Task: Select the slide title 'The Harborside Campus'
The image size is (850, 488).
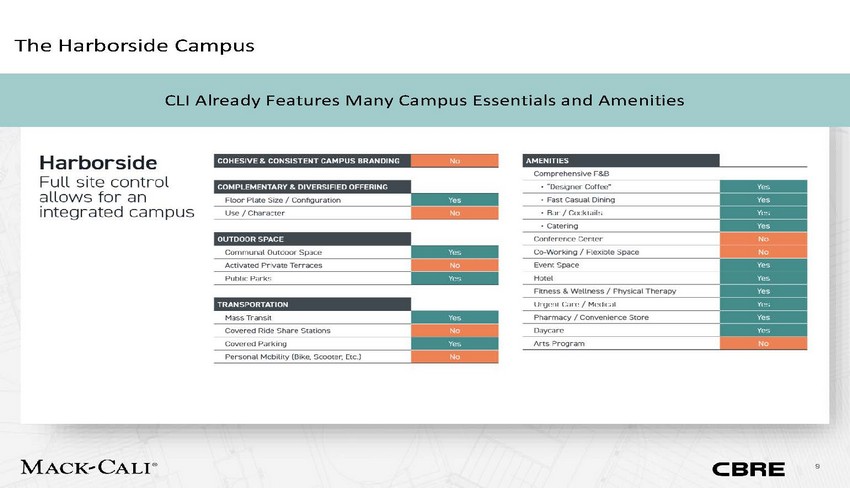Action: (x=133, y=46)
